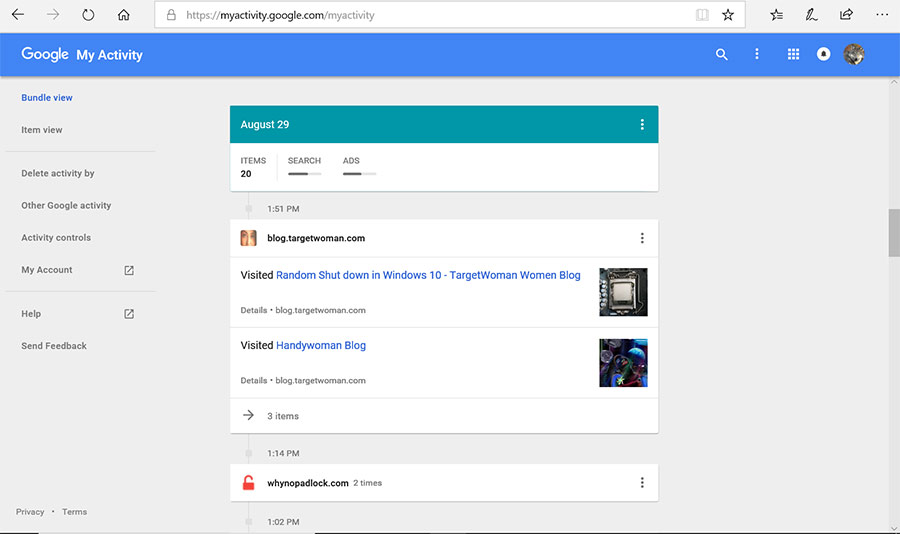Click the 1:51 PM timestamp

click(x=283, y=209)
